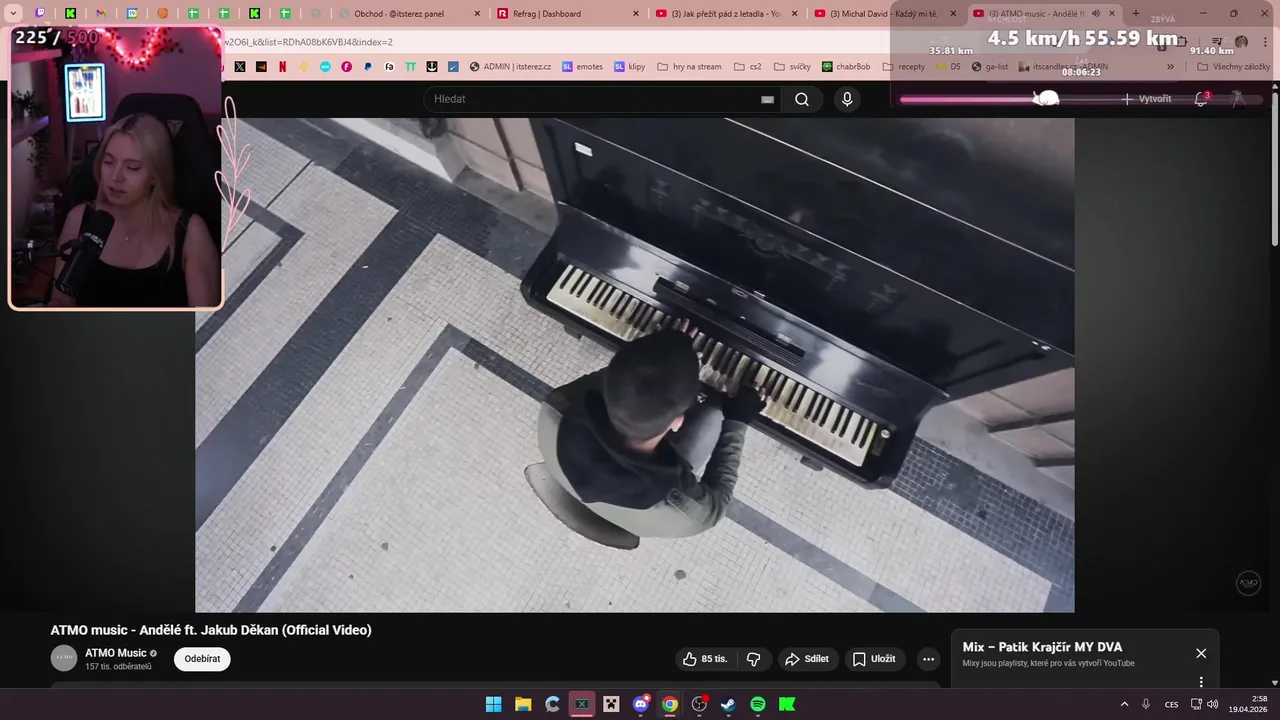Close the Mix playlist panel
The height and width of the screenshot is (720, 1280).
pyautogui.click(x=1201, y=653)
